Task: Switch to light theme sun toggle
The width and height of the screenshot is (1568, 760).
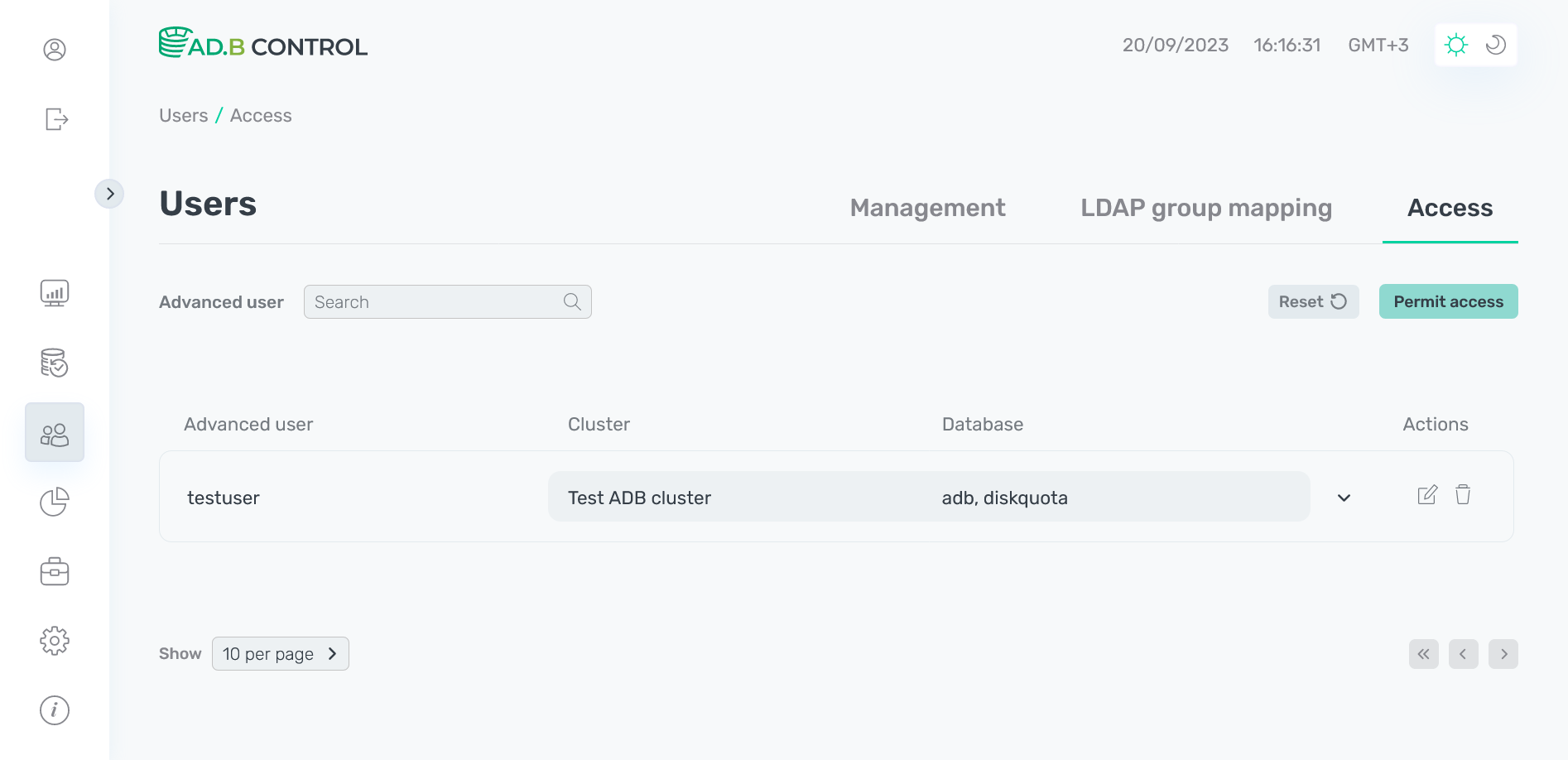Action: point(1456,45)
